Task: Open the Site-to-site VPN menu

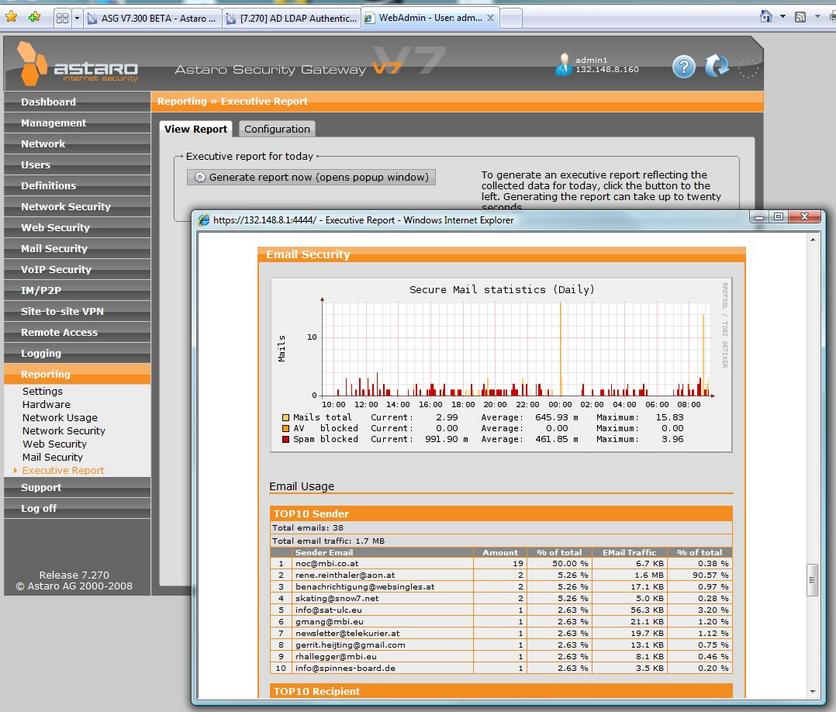Action: click(x=77, y=311)
